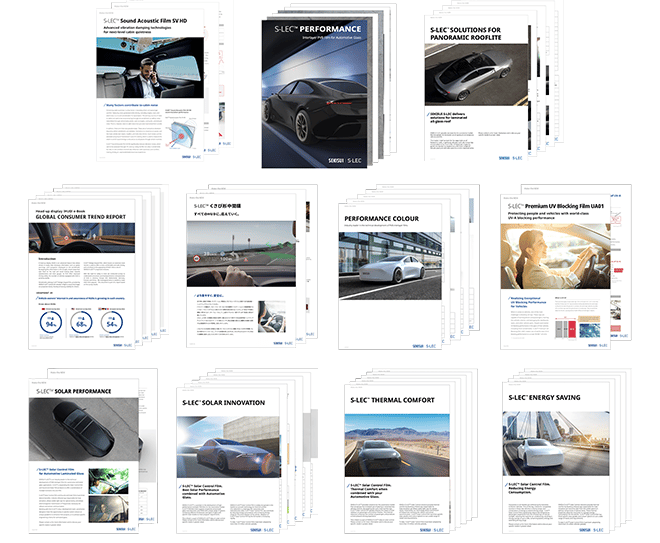Open the S-LEC Thermal Comfort brochure
This screenshot has height=543, width=660.
pyautogui.click(x=397, y=459)
